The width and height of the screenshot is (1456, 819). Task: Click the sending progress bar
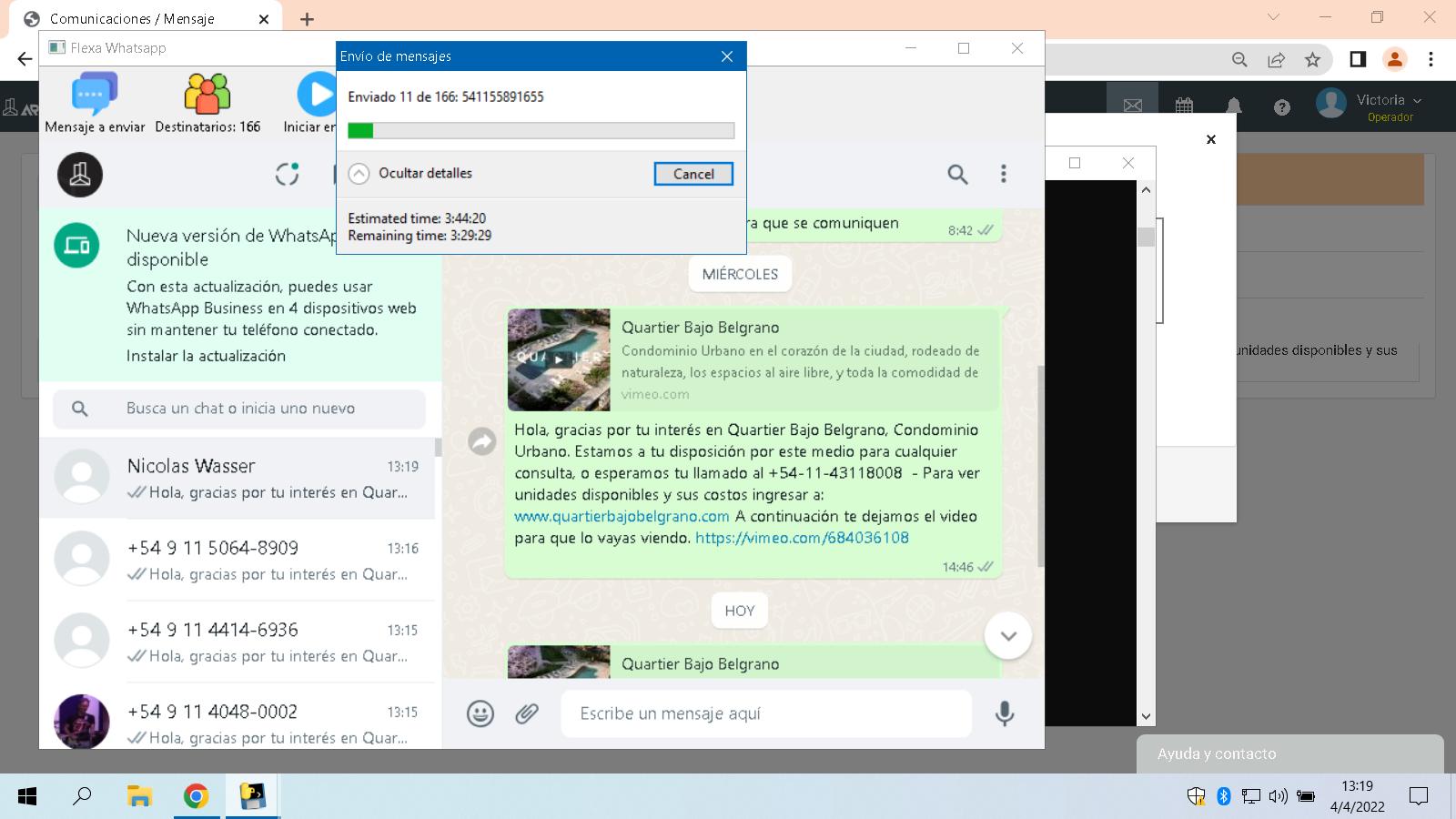click(x=541, y=131)
